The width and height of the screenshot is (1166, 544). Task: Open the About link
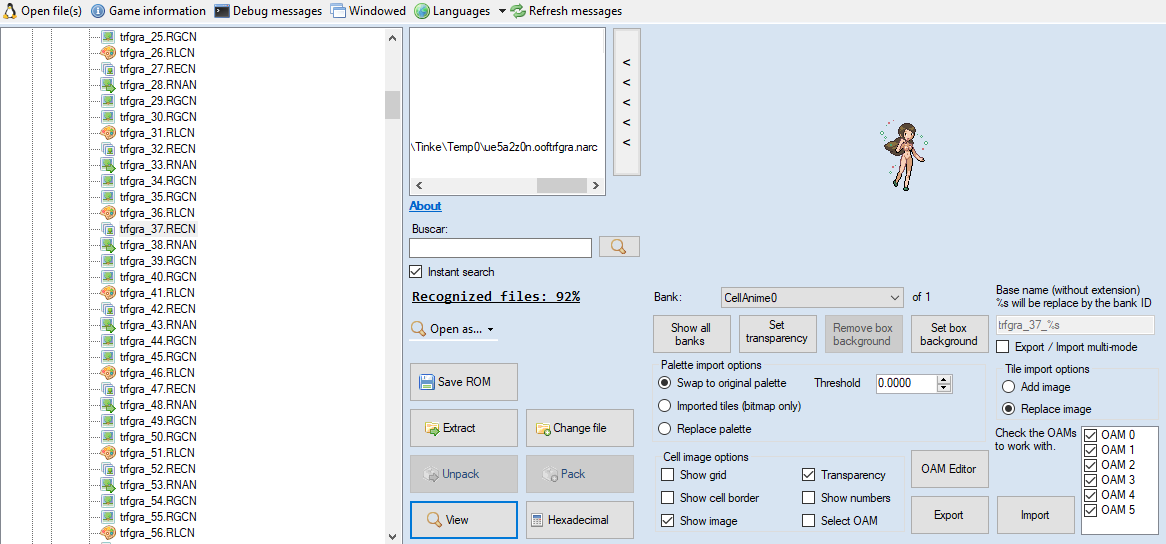point(425,206)
